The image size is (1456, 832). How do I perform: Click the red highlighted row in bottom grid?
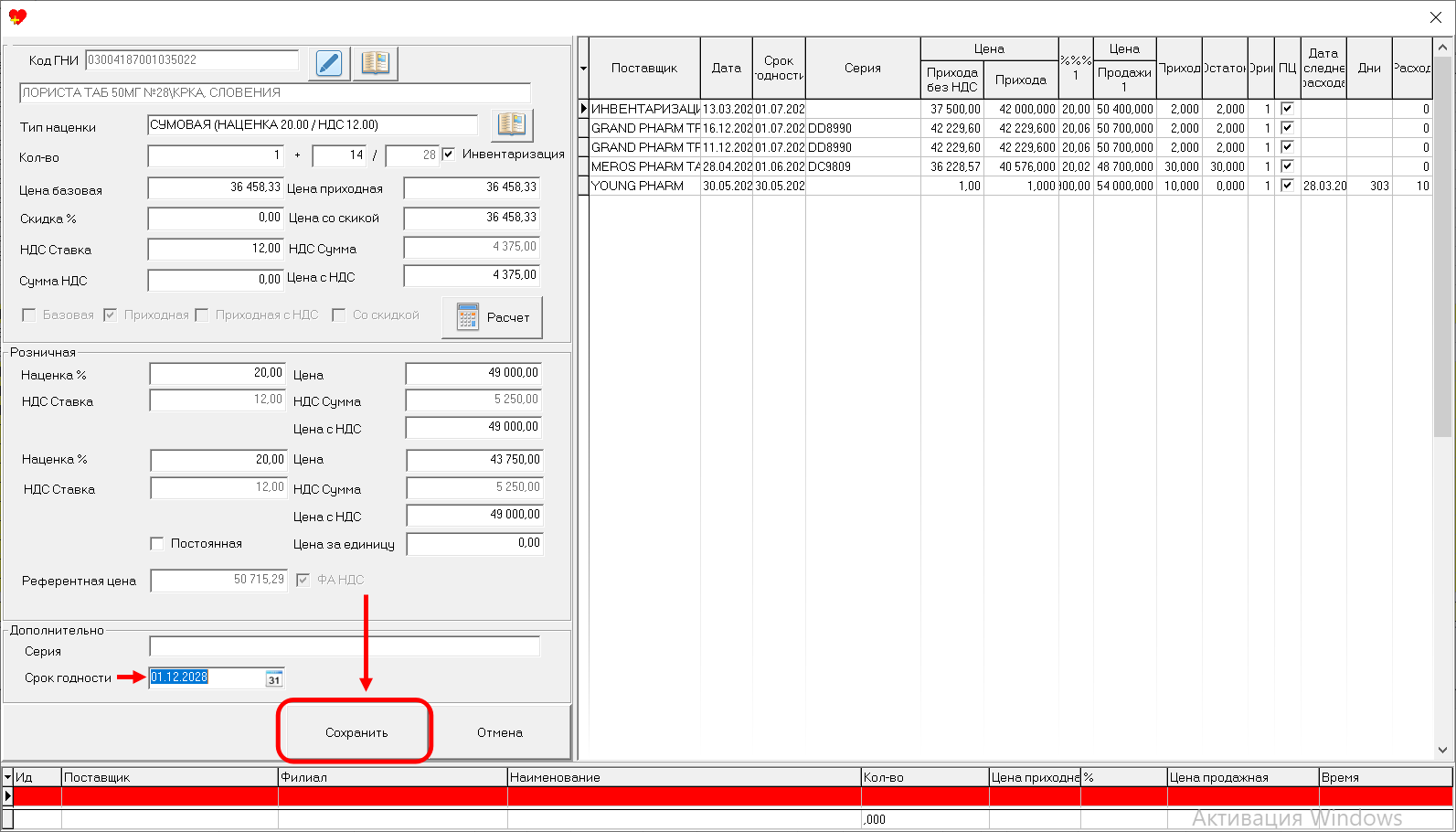(x=733, y=797)
